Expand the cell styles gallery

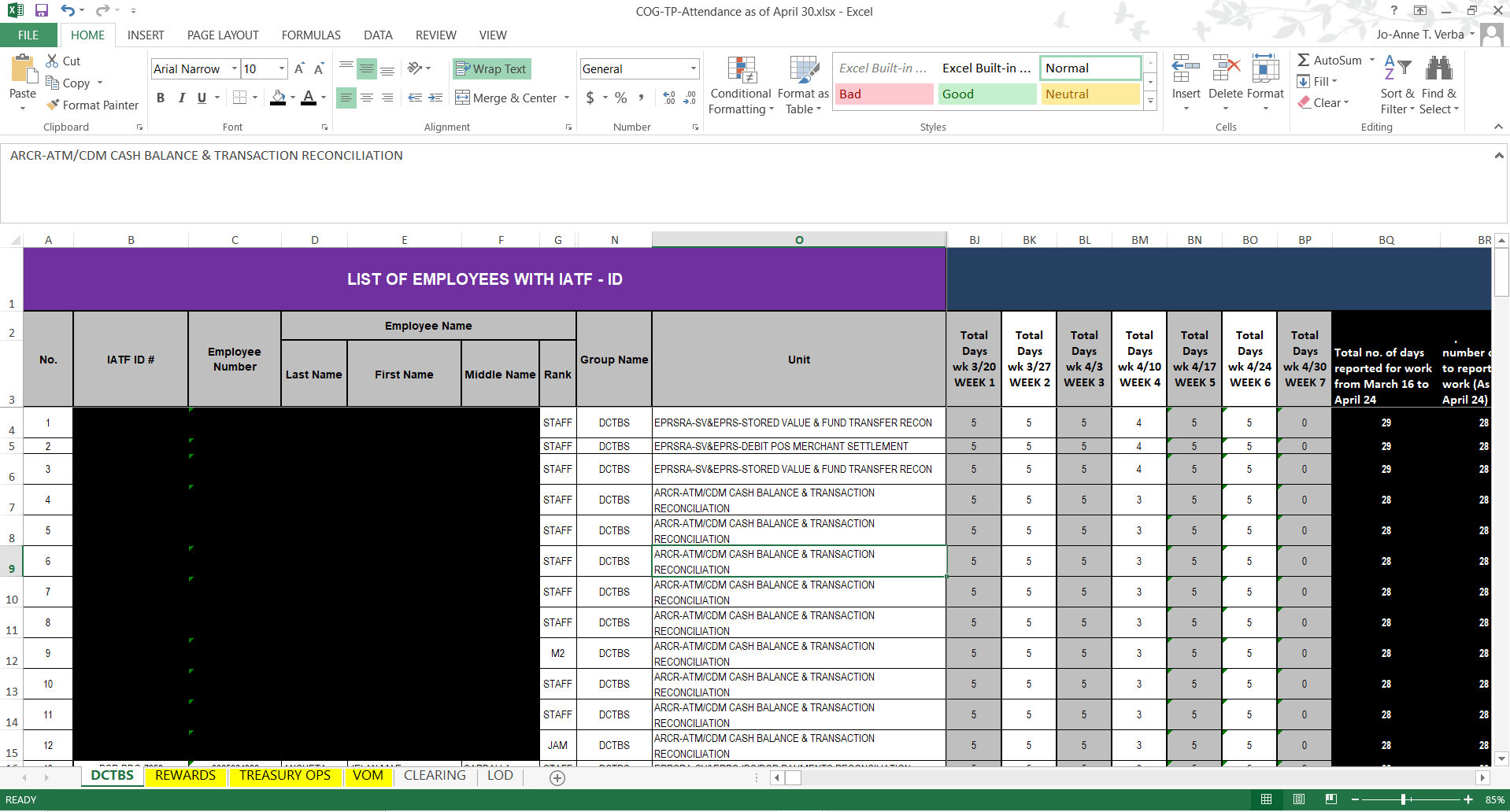tap(1150, 100)
